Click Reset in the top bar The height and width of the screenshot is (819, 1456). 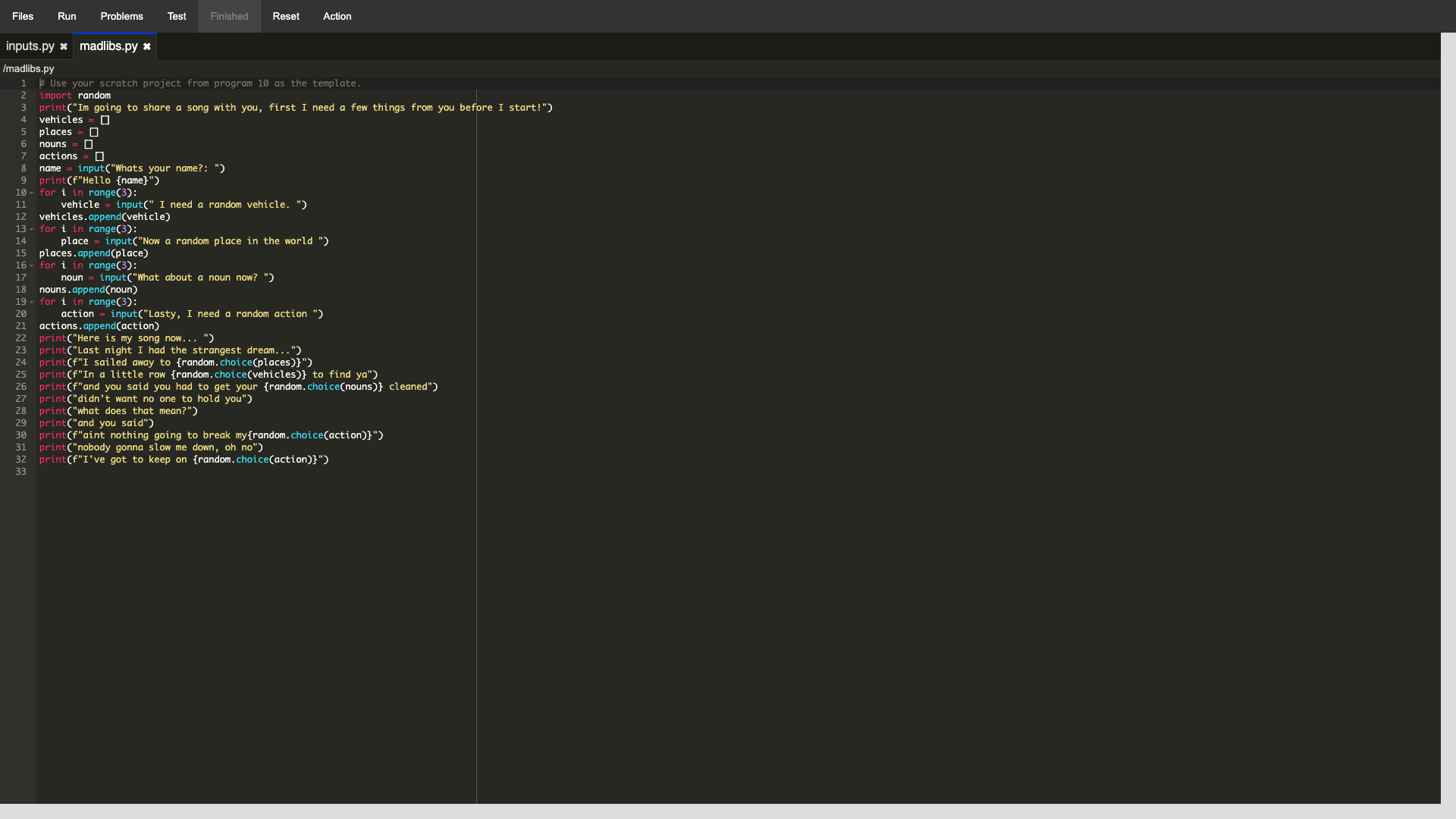click(x=286, y=16)
